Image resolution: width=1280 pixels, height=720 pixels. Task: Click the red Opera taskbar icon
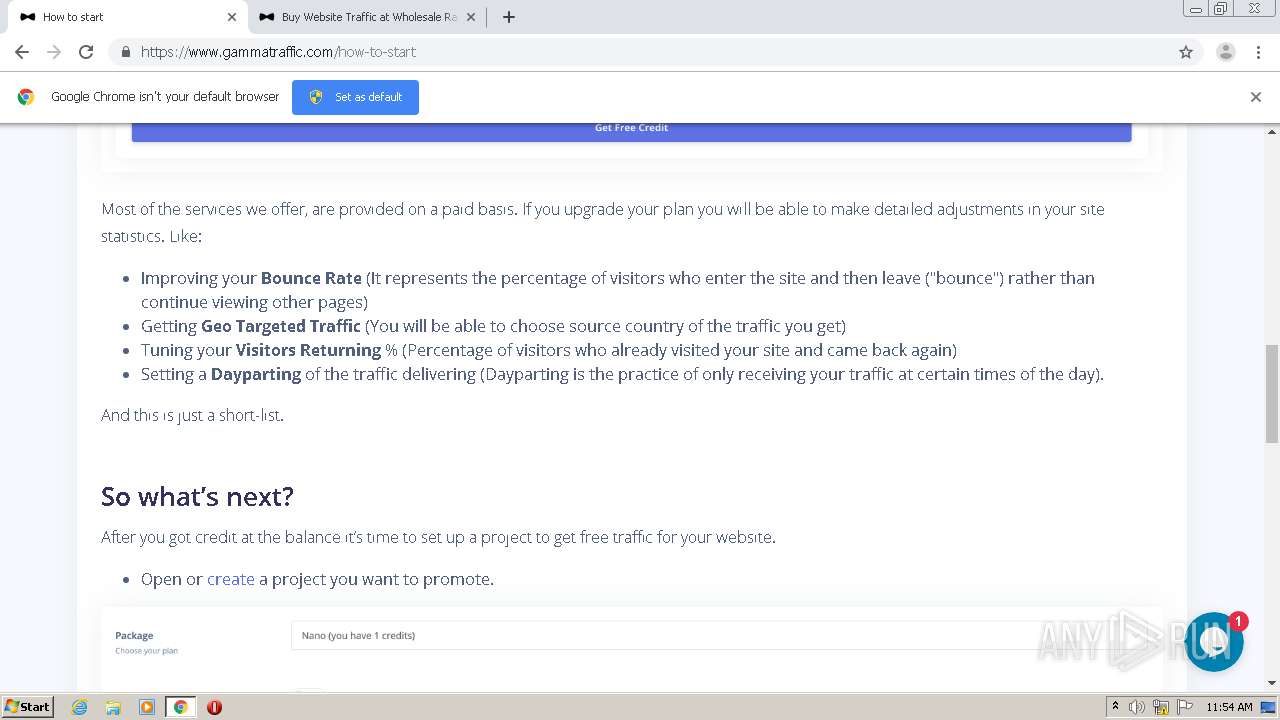(x=214, y=707)
